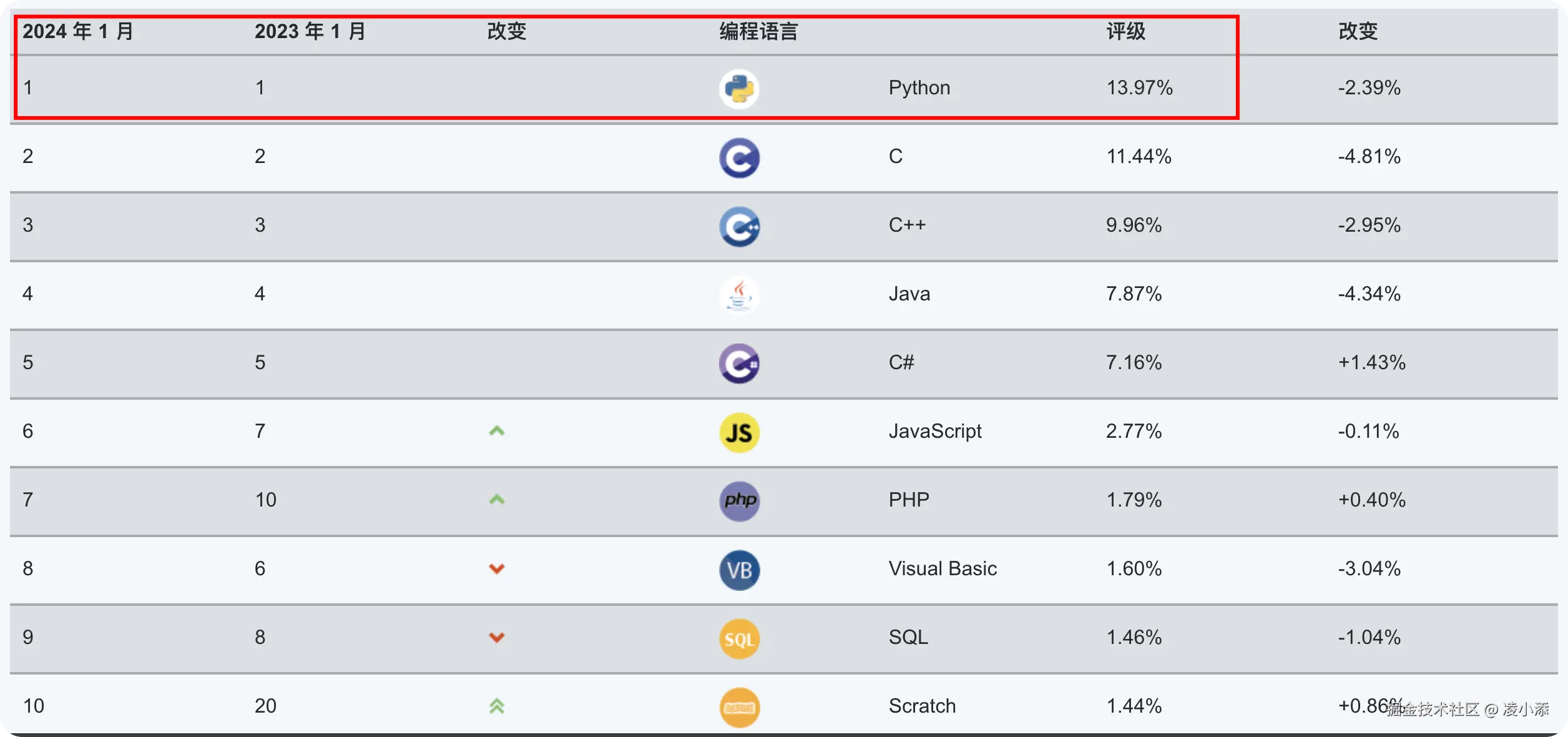
Task: Click the orange SQL logo icon
Action: [x=739, y=638]
